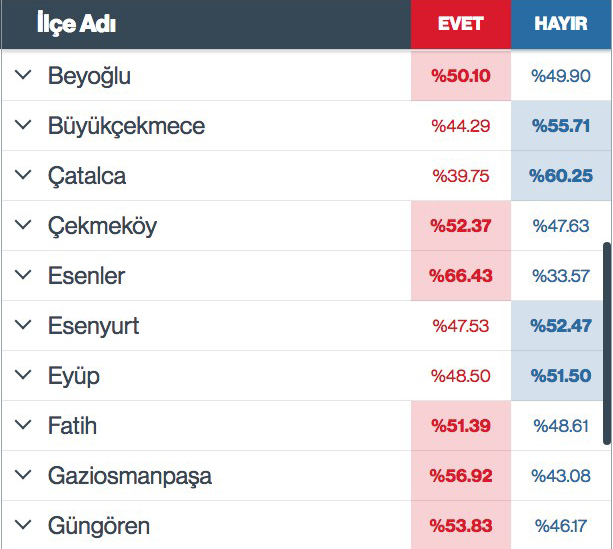Open the Eyüp row chevron
The width and height of the screenshot is (613, 549).
(23, 375)
